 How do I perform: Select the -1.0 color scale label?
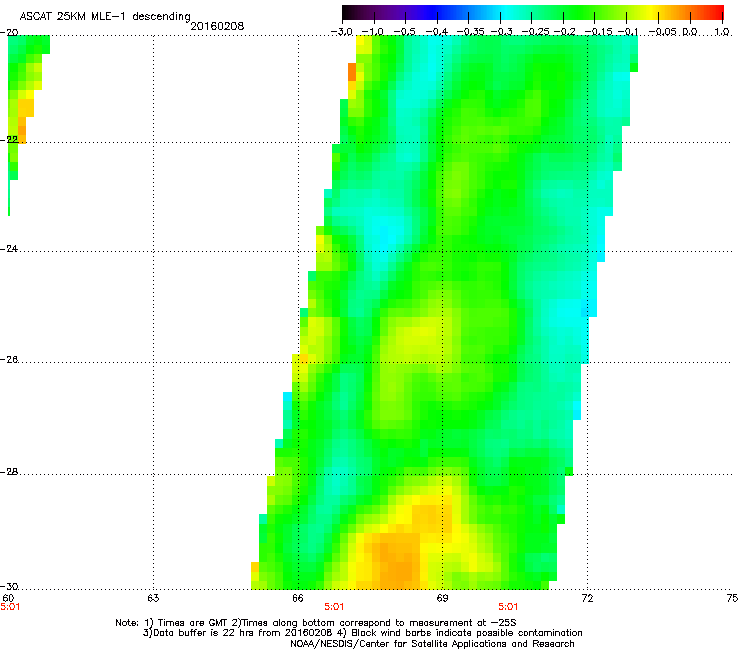(373, 32)
